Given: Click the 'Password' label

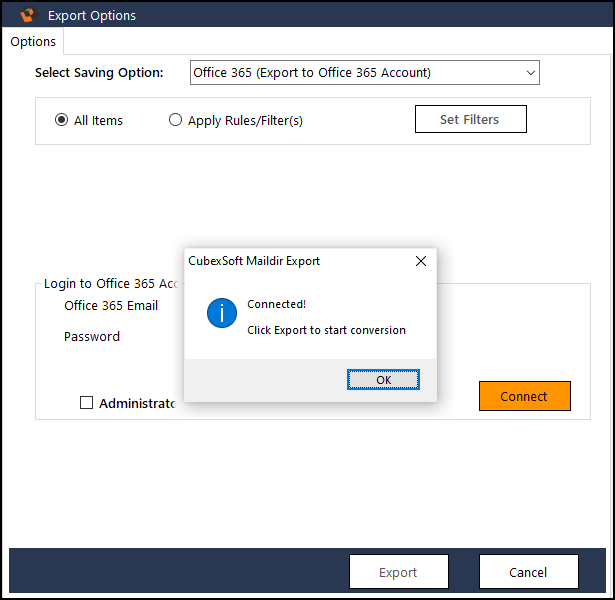Looking at the screenshot, I should (92, 336).
